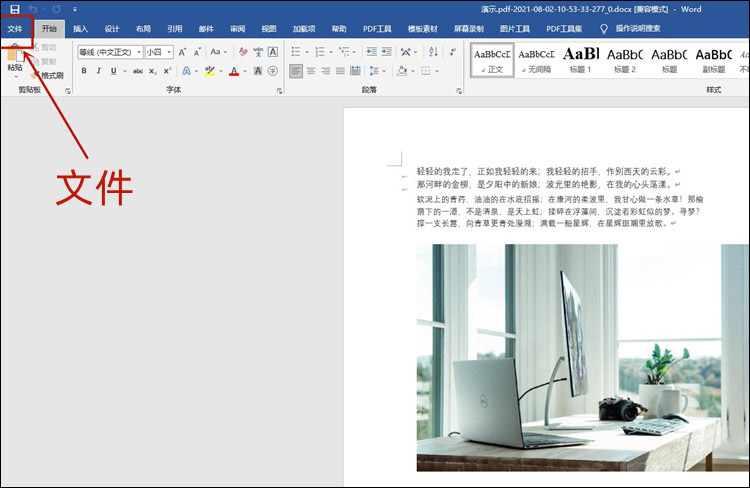Clear all formatting with the eraser icon
The width and height of the screenshot is (750, 488).
(243, 52)
